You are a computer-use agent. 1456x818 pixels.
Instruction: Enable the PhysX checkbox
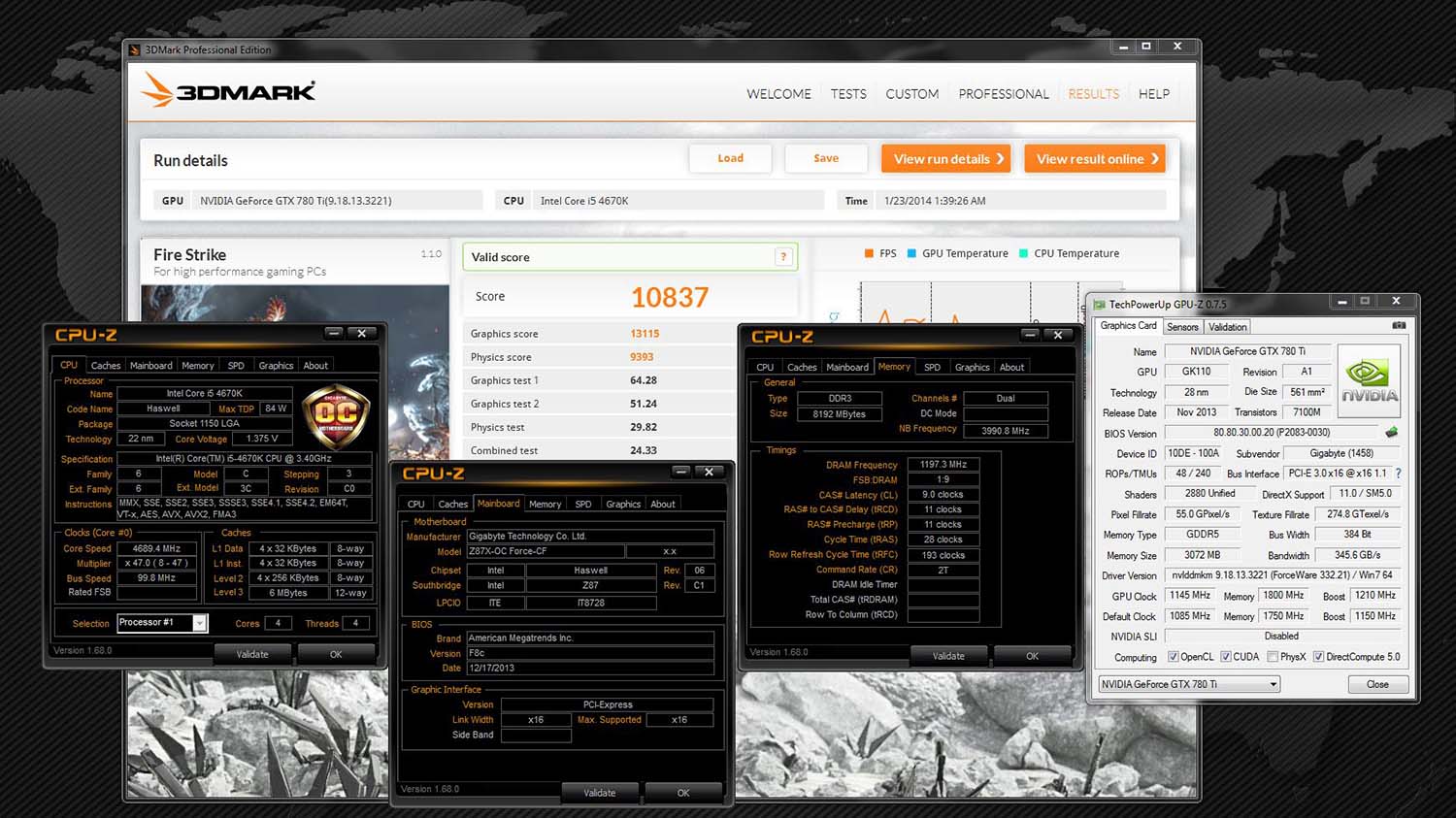point(1272,657)
